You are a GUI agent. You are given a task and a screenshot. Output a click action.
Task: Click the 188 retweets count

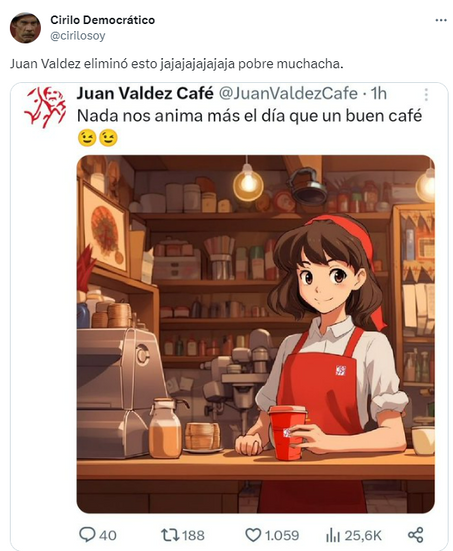pyautogui.click(x=193, y=535)
